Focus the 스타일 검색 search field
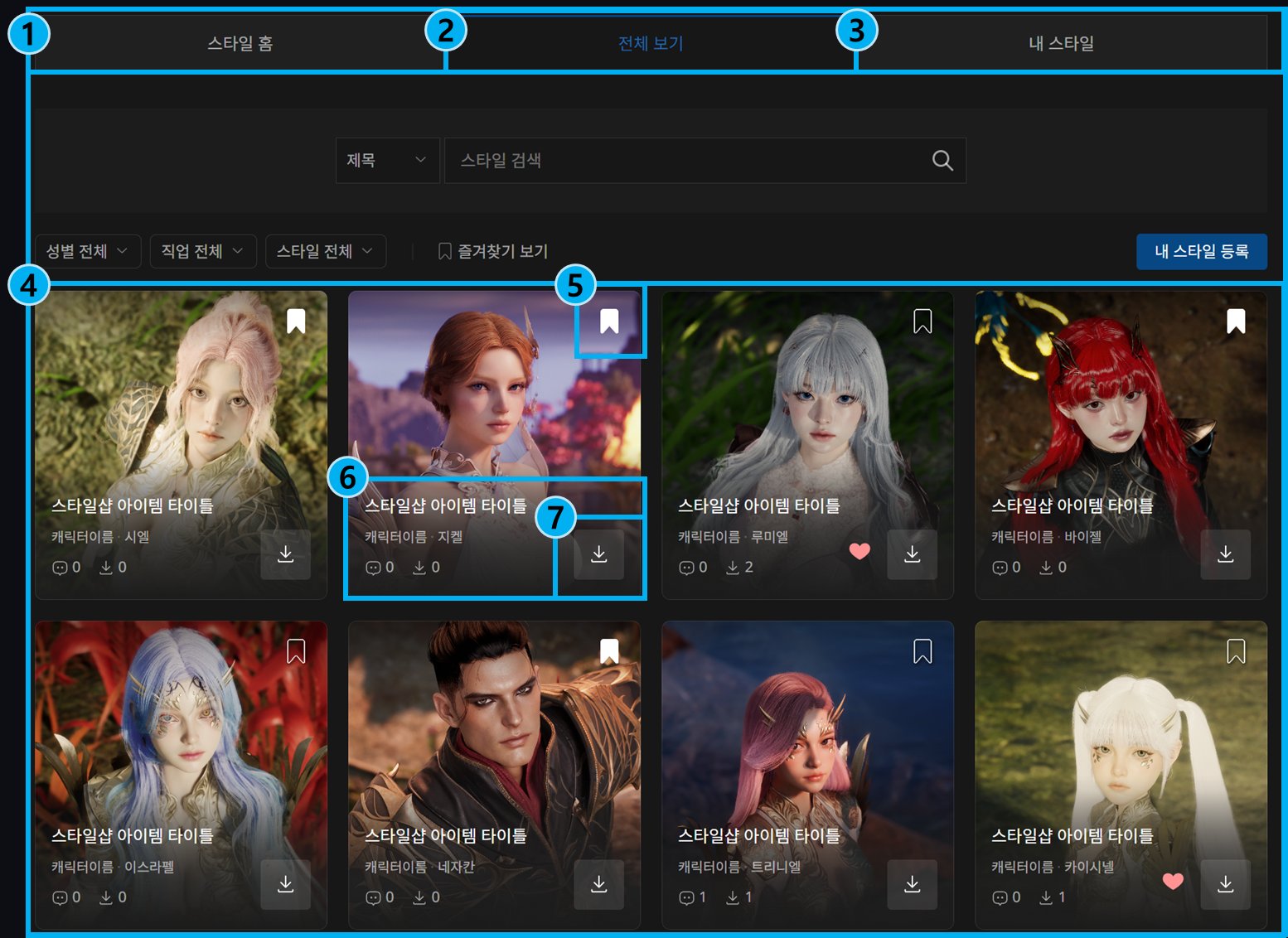This screenshot has width=1288, height=938. click(x=705, y=160)
